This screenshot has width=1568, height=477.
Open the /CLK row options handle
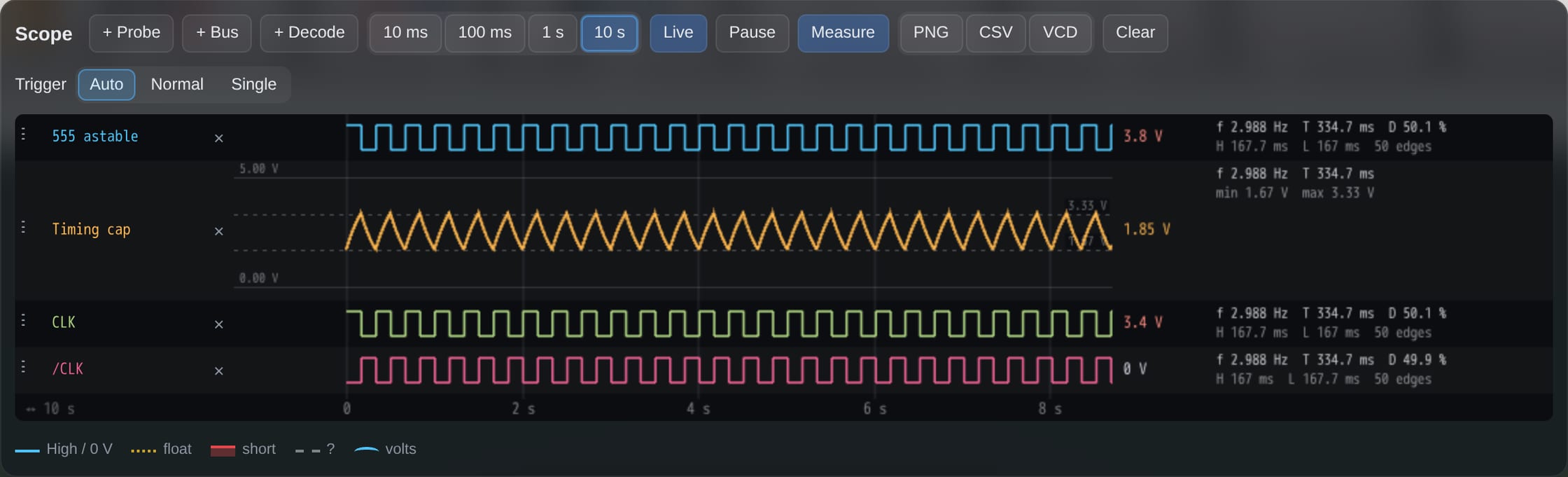click(24, 366)
